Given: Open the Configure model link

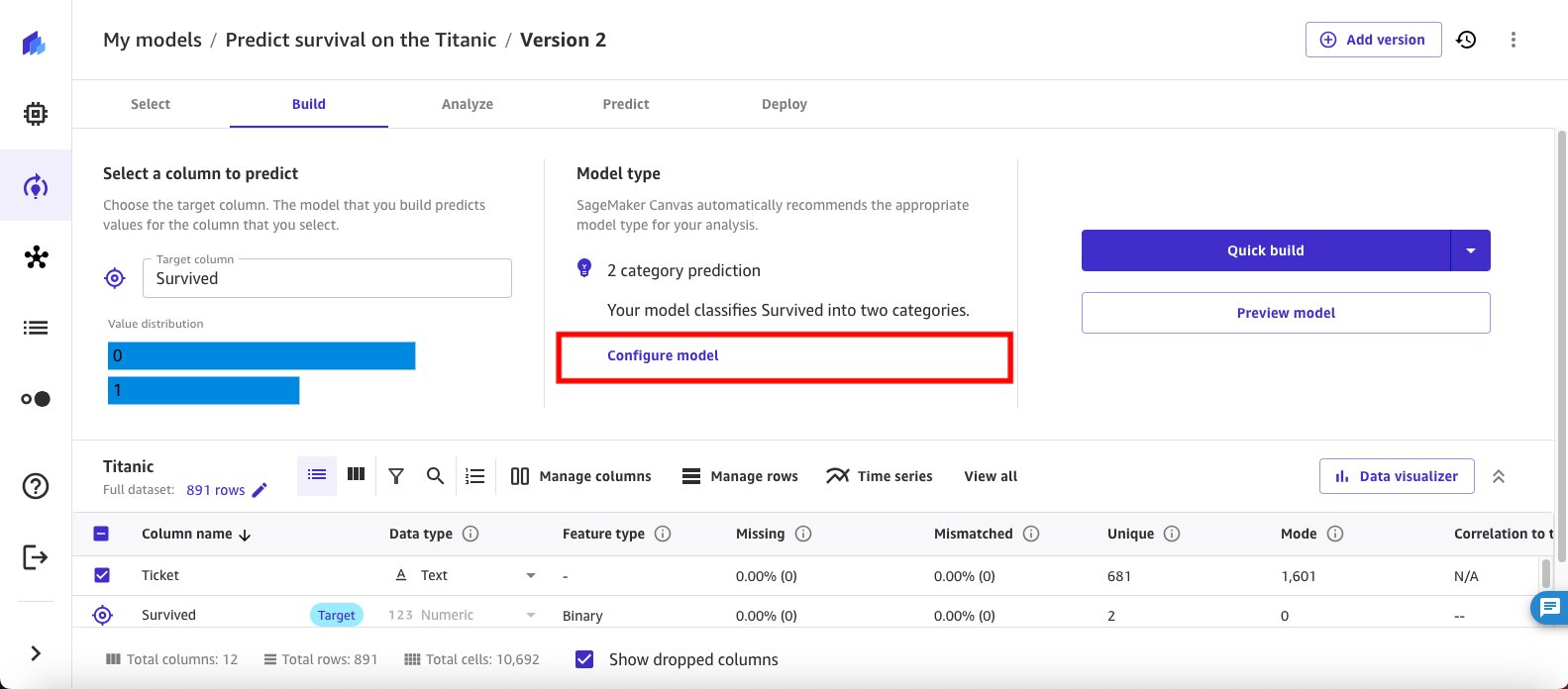Looking at the screenshot, I should (663, 355).
